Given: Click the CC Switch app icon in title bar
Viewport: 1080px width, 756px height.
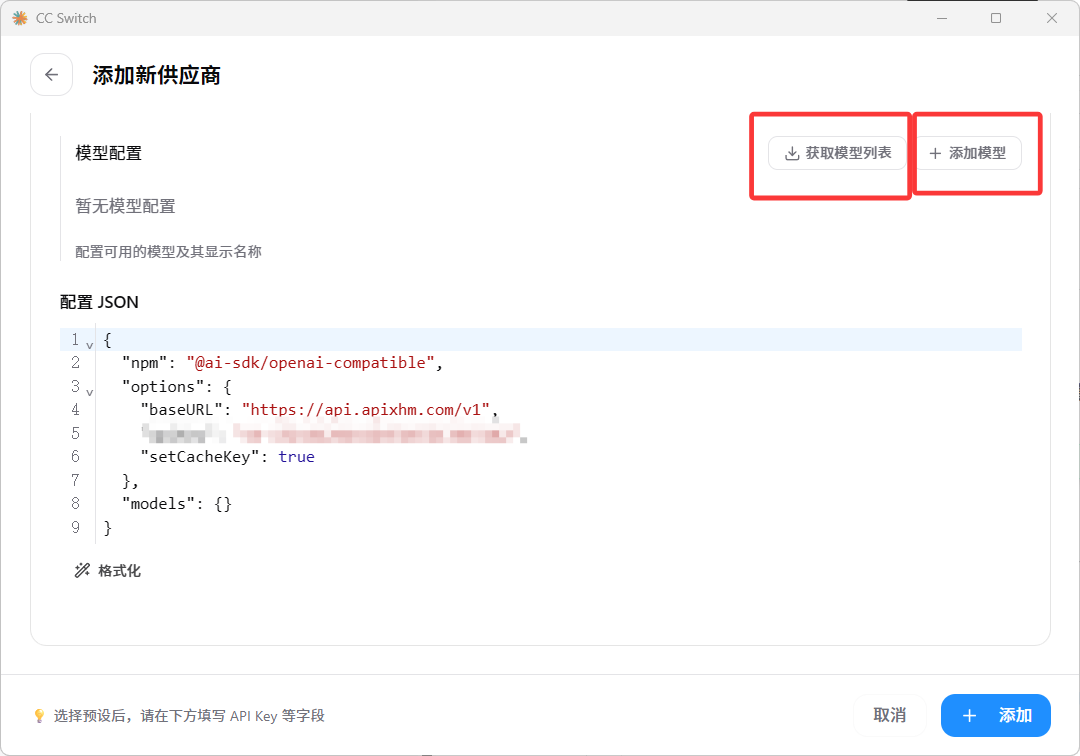Looking at the screenshot, I should [20, 19].
